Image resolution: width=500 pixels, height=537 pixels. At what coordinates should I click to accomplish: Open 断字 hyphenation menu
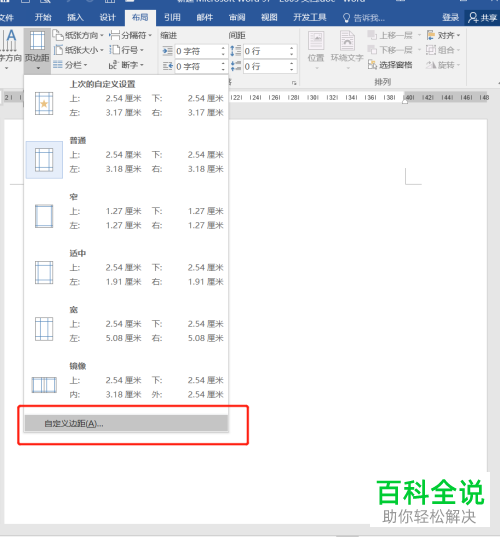[x=126, y=65]
